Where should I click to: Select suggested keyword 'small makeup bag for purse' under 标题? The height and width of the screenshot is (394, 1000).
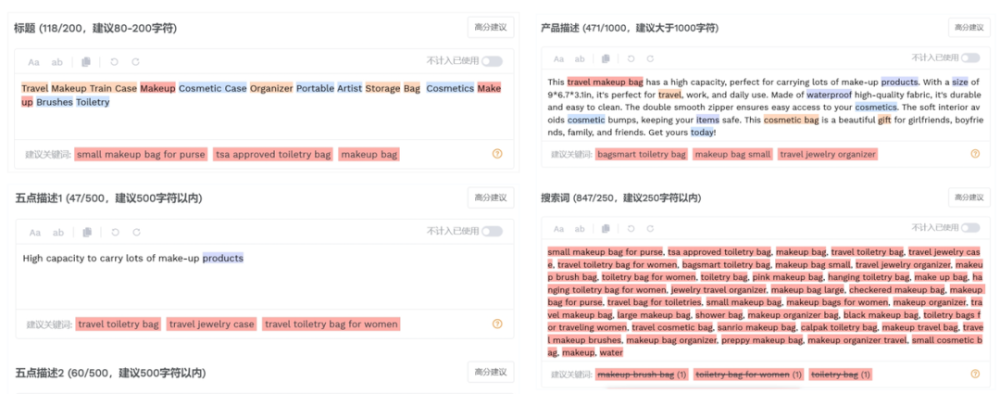141,154
